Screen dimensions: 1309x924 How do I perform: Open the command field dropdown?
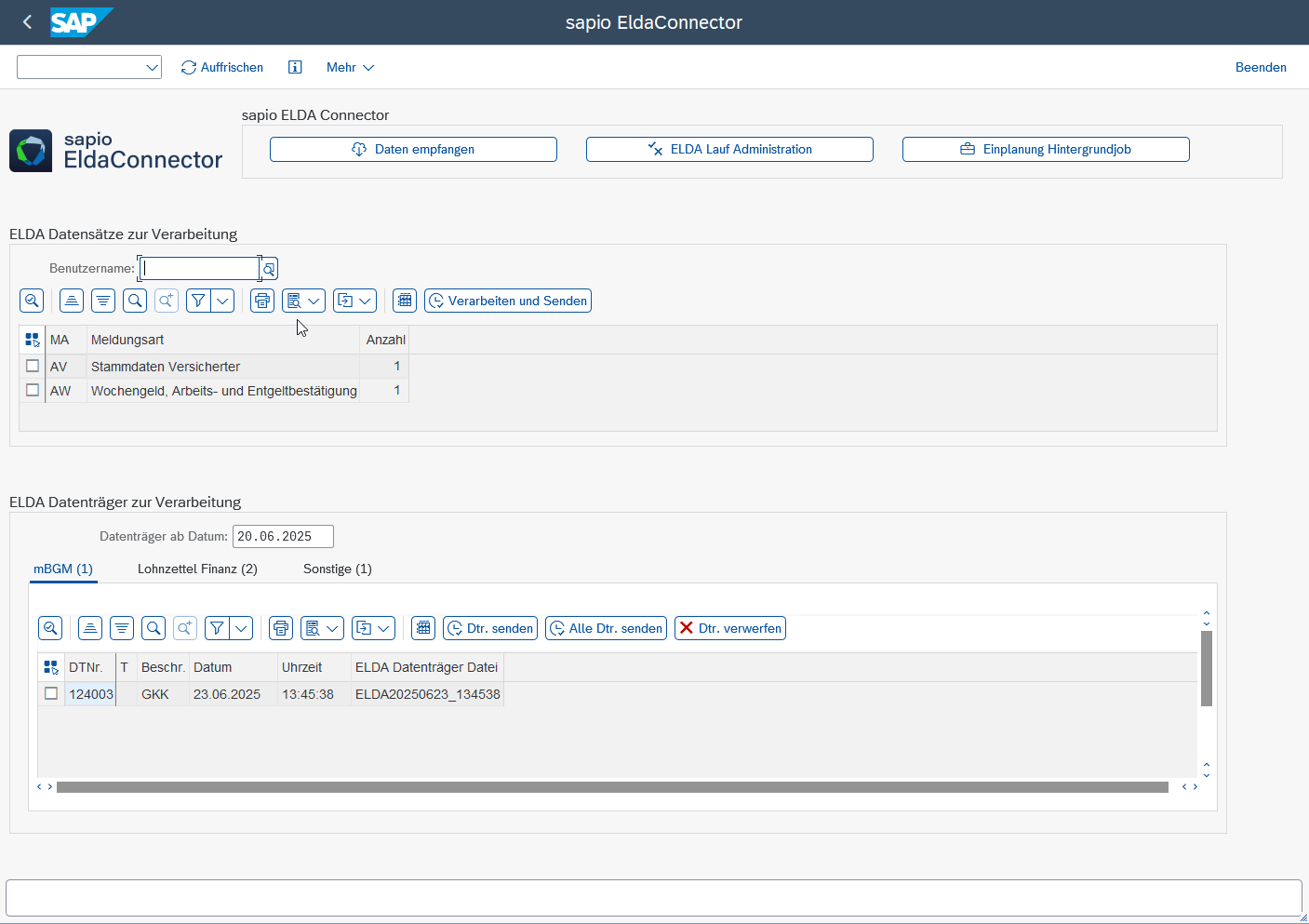coord(152,67)
